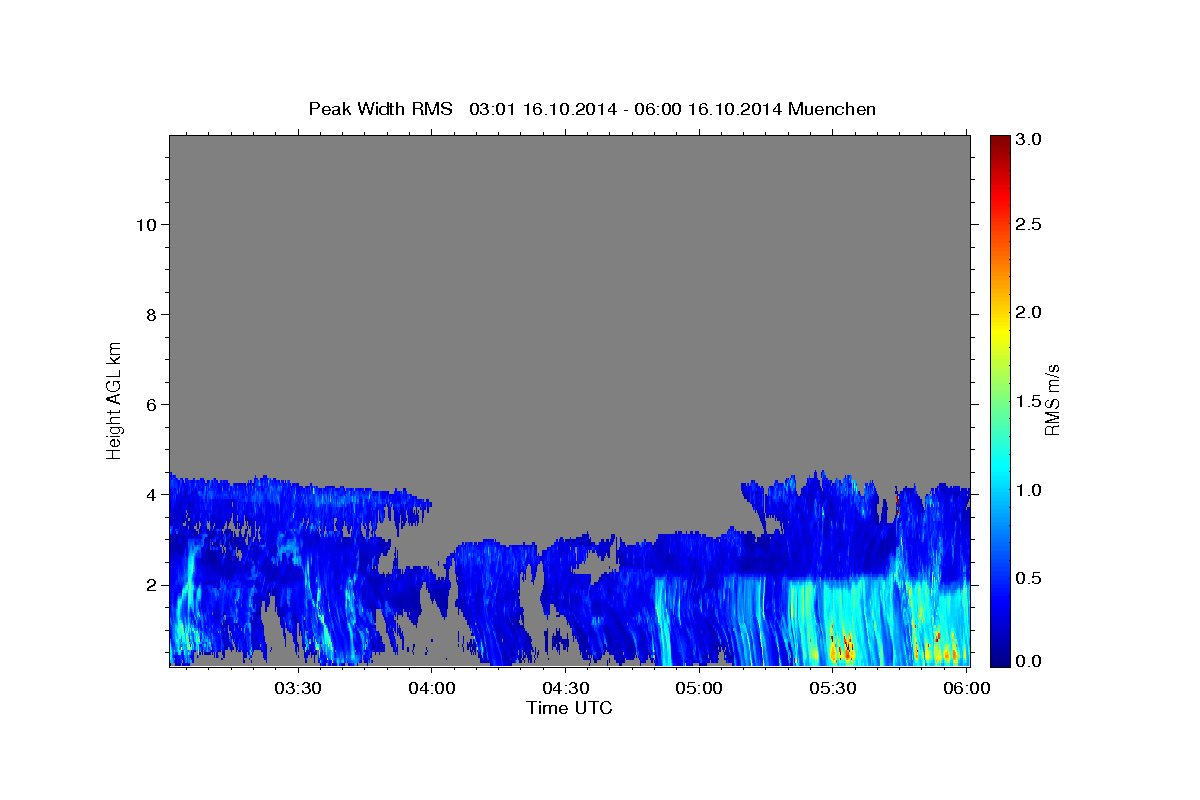Click the 05:00 time tick label
This screenshot has height=800, width=1200.
click(x=699, y=688)
